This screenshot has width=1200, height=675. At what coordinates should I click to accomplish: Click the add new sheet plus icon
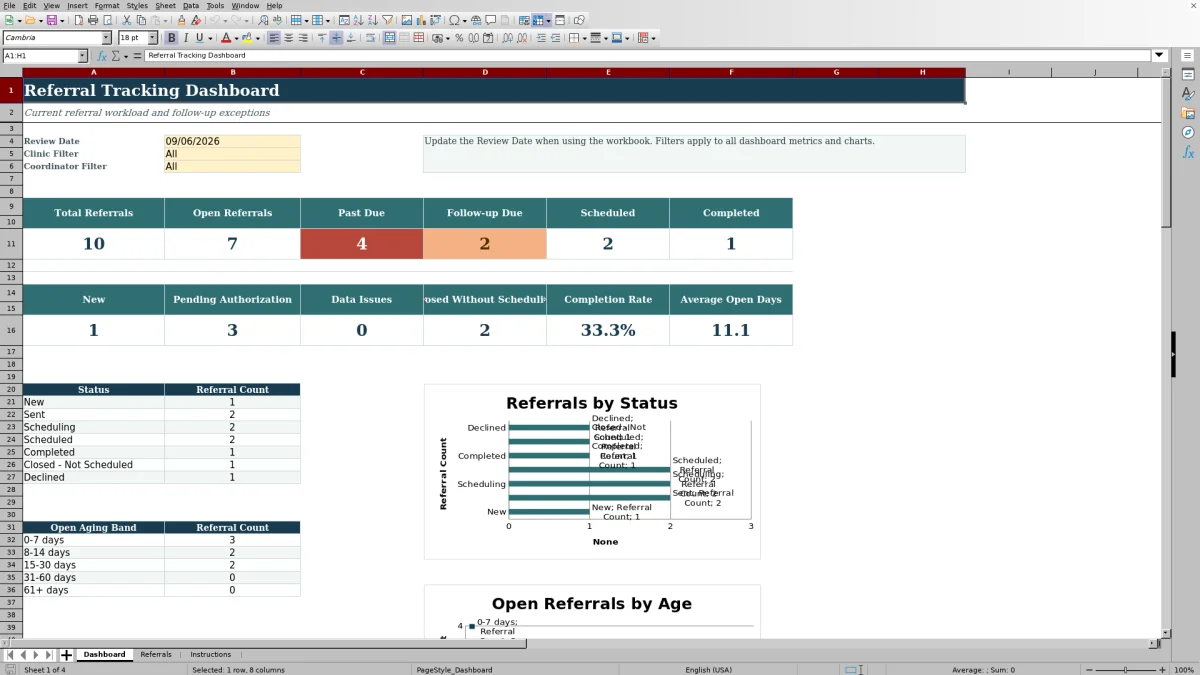(66, 655)
